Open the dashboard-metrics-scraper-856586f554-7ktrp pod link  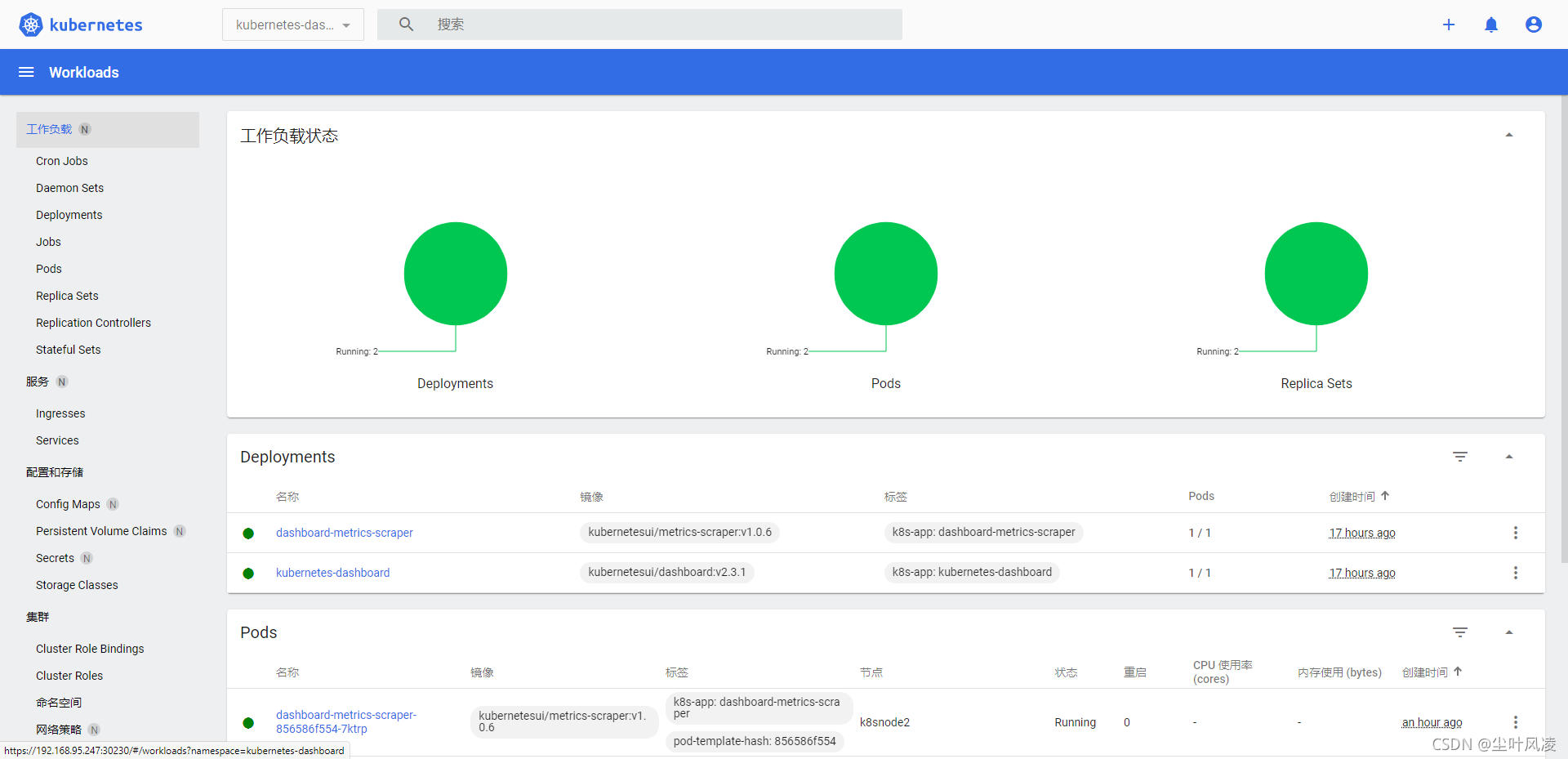tap(346, 721)
